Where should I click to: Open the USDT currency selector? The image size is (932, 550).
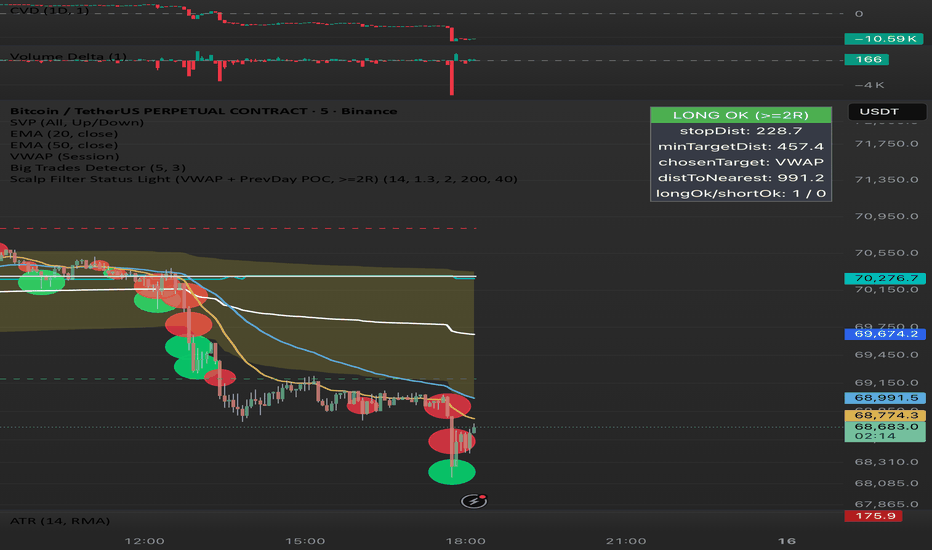click(886, 111)
